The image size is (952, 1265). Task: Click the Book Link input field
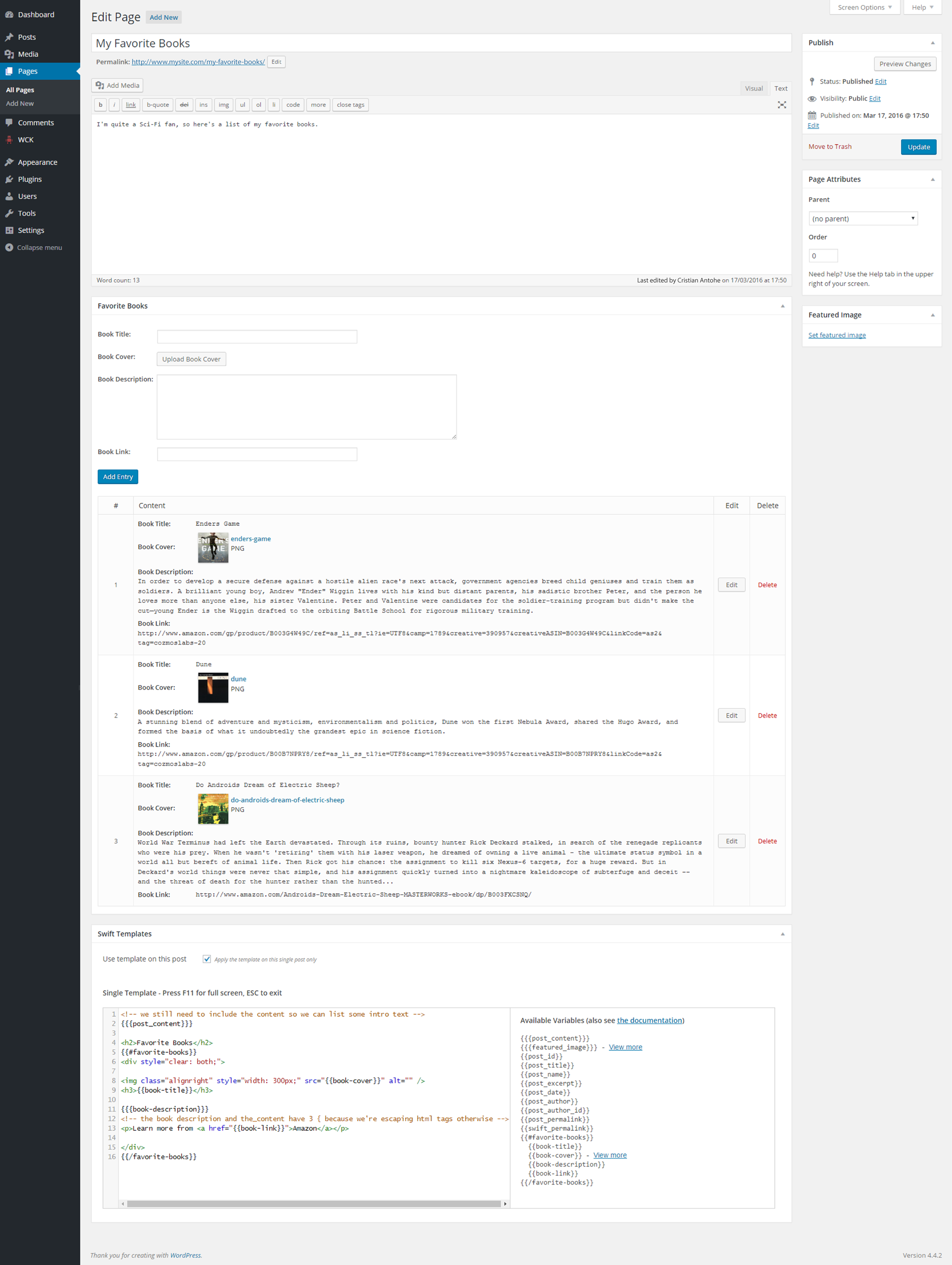[257, 455]
